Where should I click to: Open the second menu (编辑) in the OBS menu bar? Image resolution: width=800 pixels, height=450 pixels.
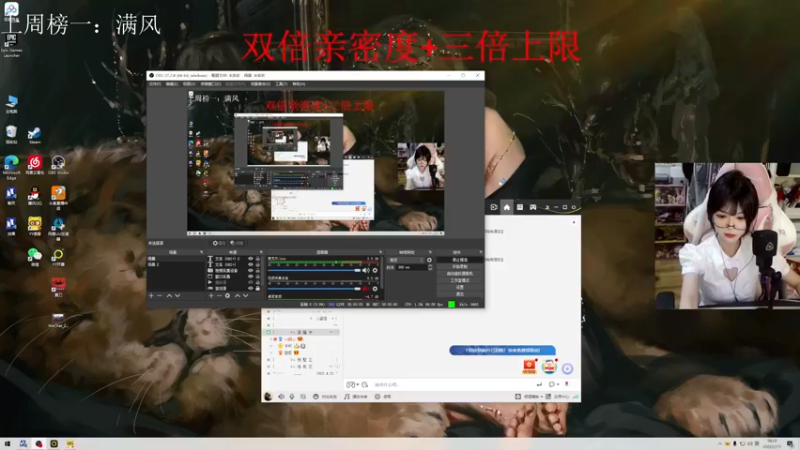pyautogui.click(x=172, y=84)
